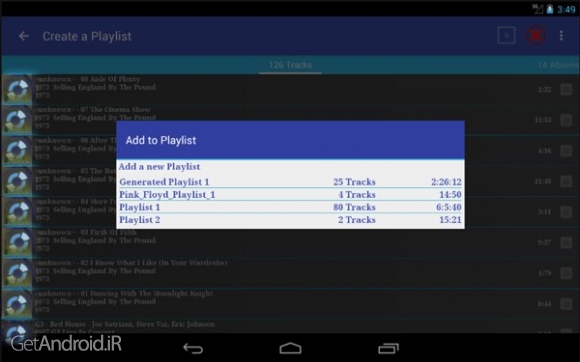Go back with the Create a Playlist arrow
Viewport: 580px width, 362px height.
tap(24, 36)
